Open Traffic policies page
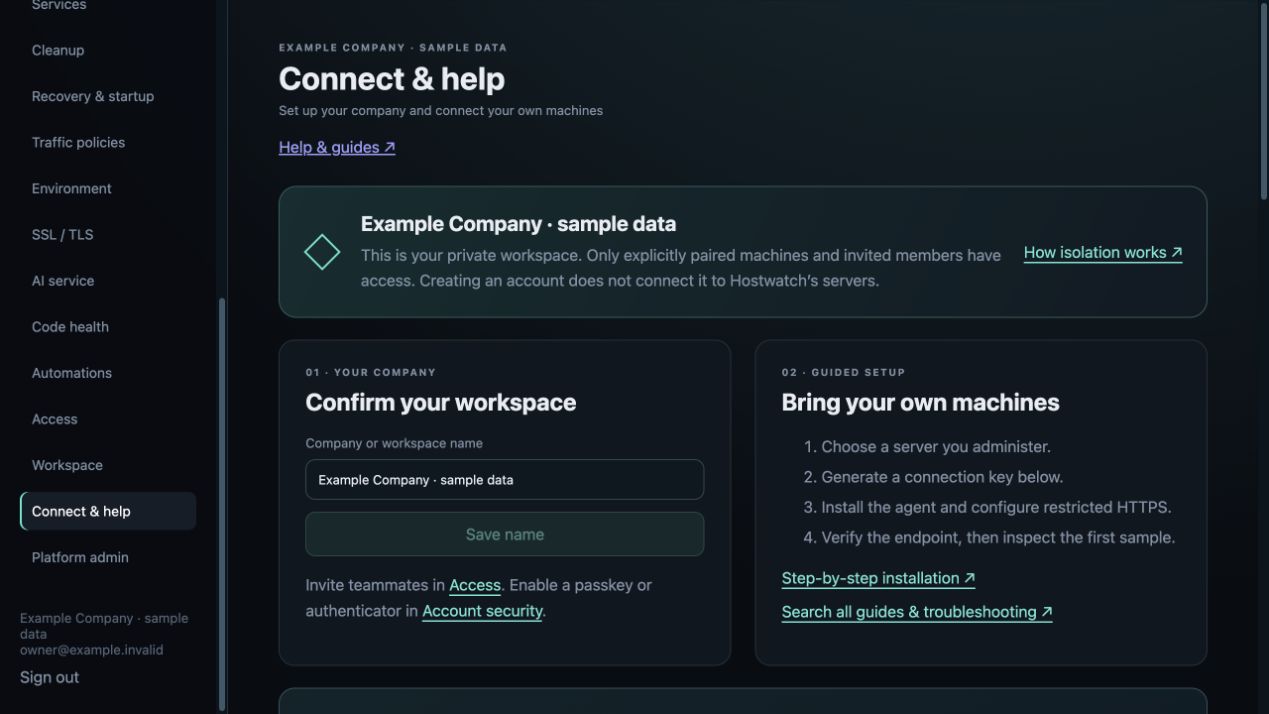Viewport: 1269px width, 714px height. coord(108,142)
